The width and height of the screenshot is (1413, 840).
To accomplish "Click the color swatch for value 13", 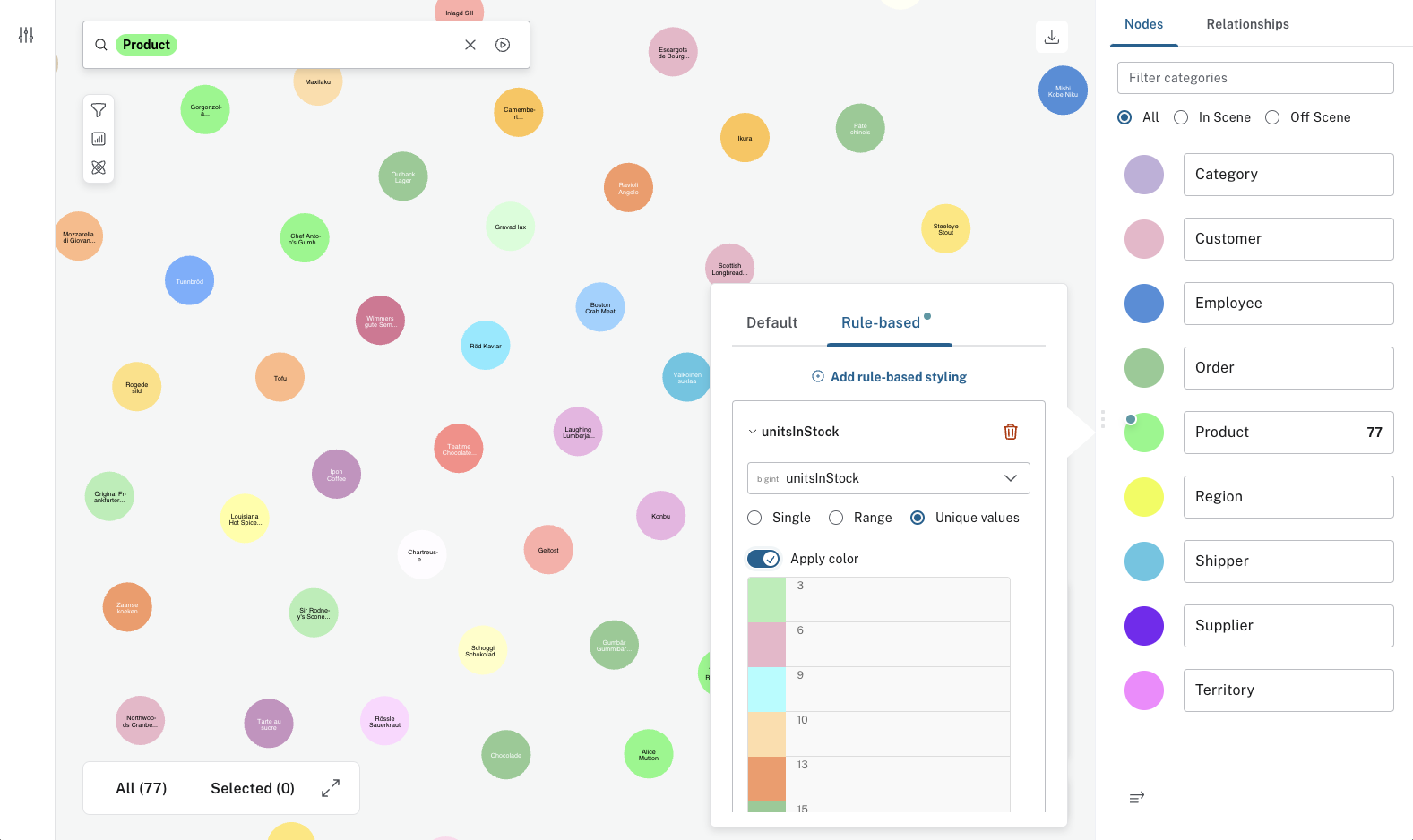I will [767, 779].
